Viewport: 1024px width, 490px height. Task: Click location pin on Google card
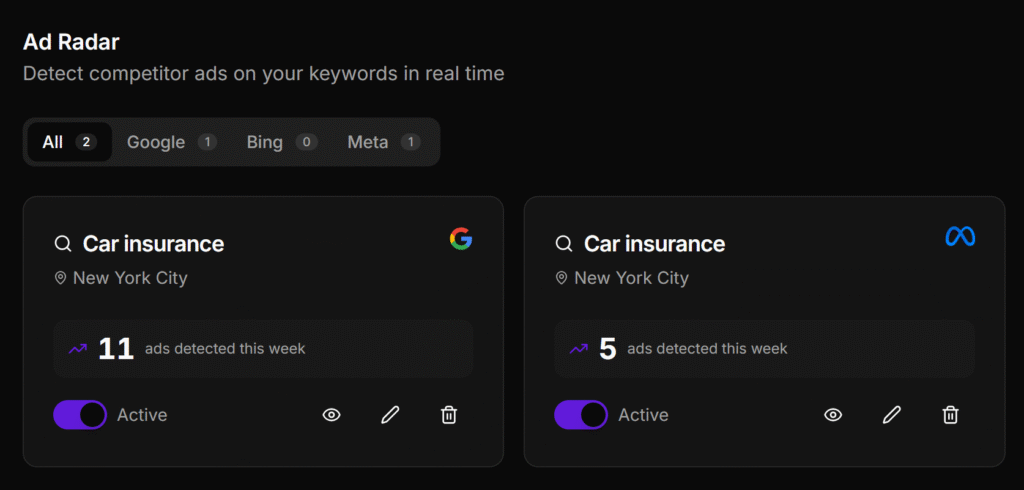click(61, 278)
